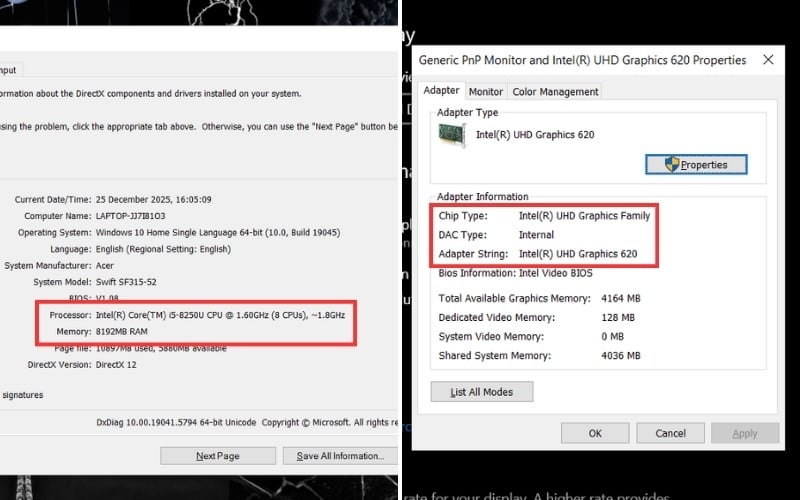Click System Manufacturer value Acer
This screenshot has width=800, height=500.
[105, 266]
